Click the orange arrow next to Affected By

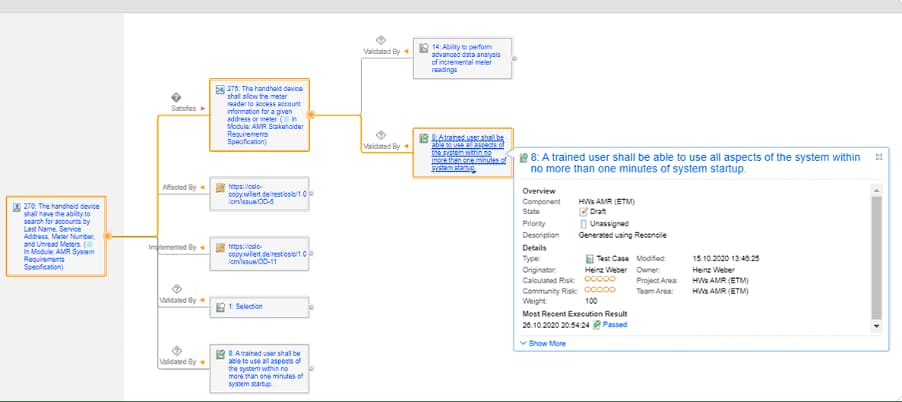202,187
